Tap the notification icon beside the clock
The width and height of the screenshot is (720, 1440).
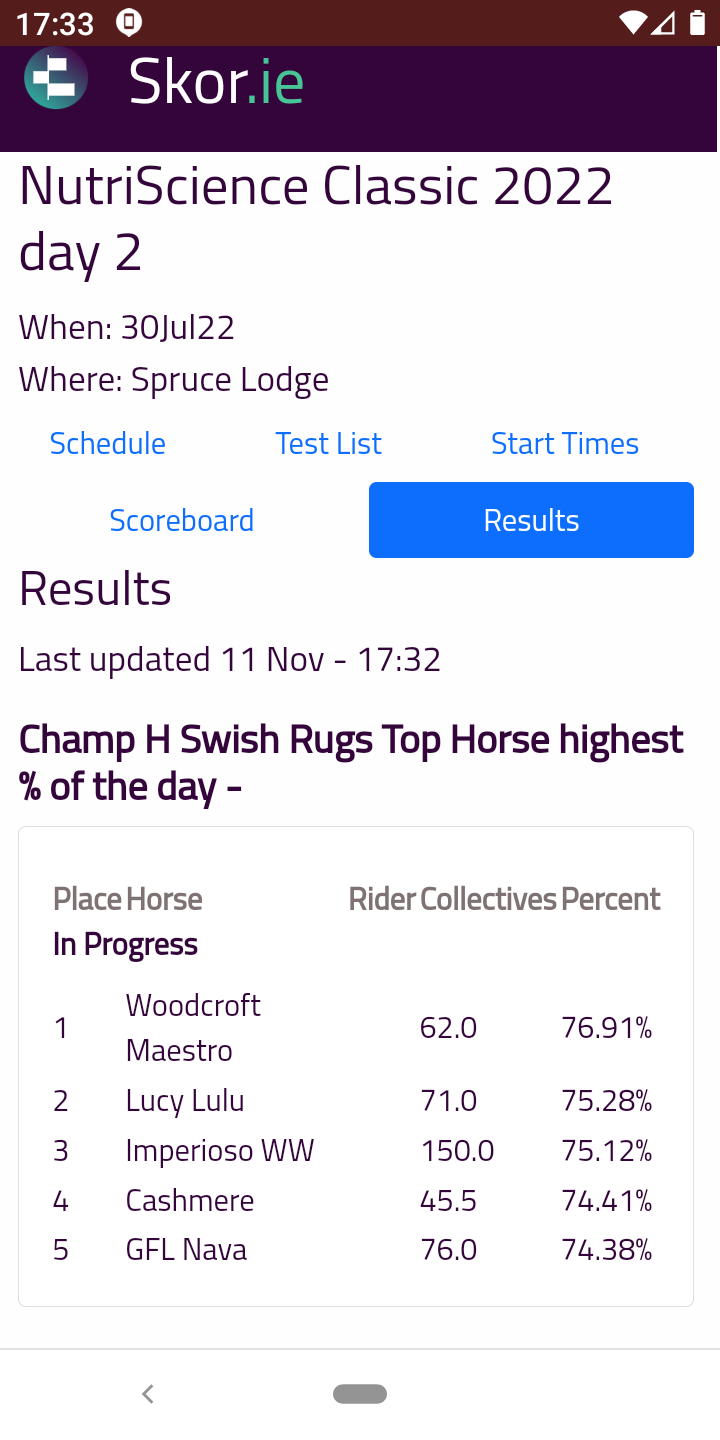tap(128, 22)
